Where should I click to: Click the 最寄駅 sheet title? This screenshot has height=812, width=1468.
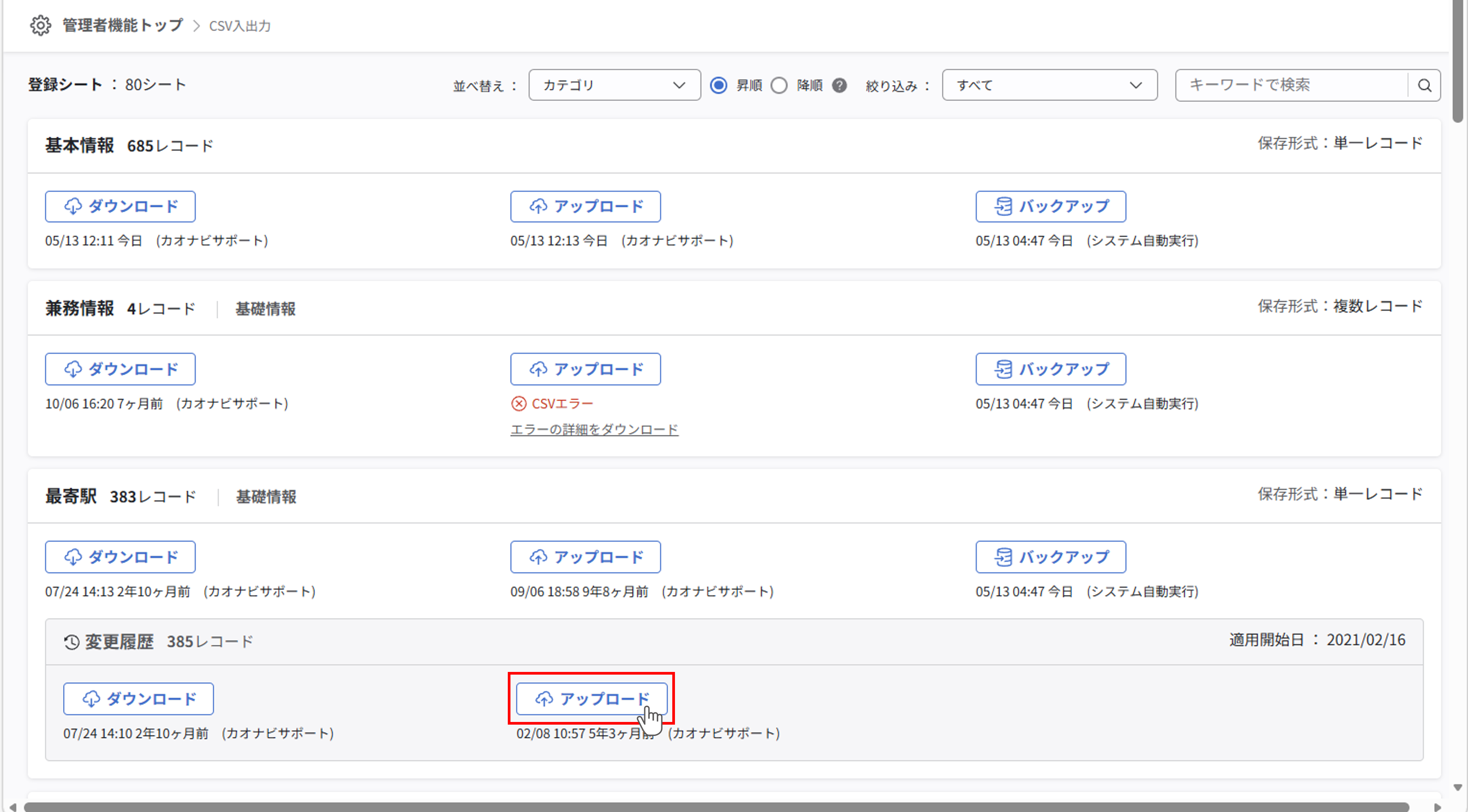[x=71, y=497]
